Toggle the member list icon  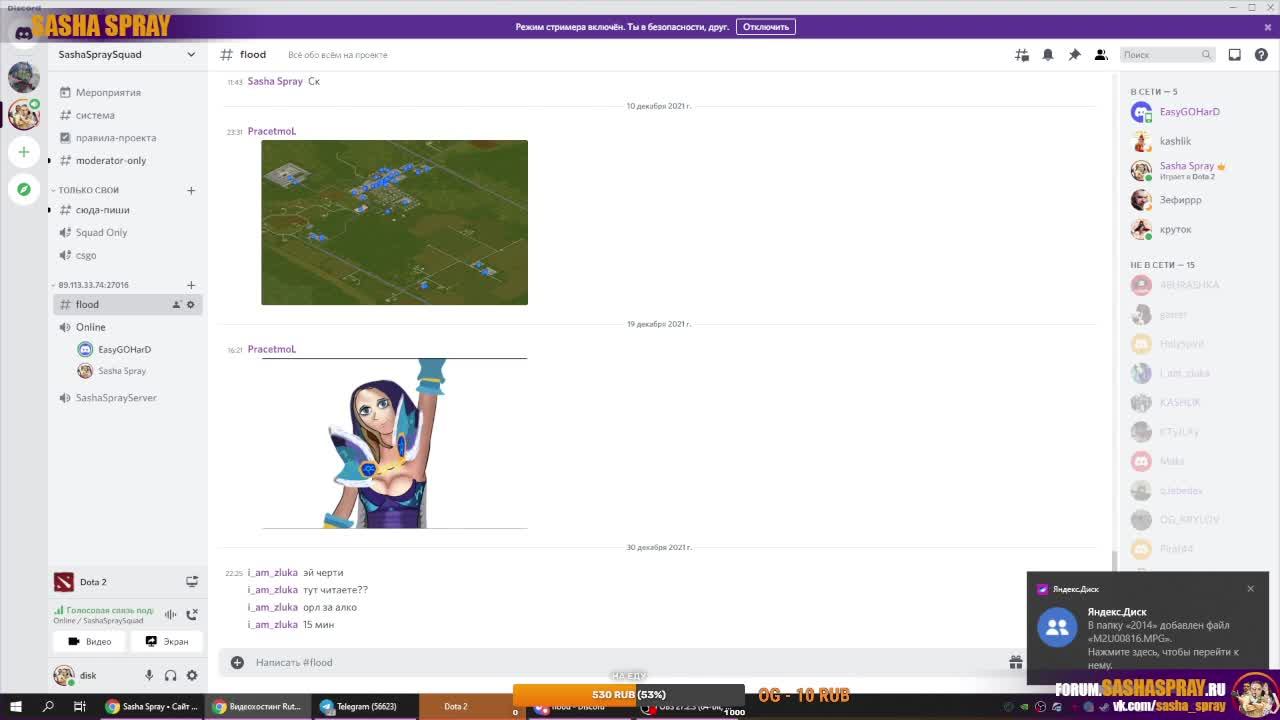pyautogui.click(x=1101, y=55)
